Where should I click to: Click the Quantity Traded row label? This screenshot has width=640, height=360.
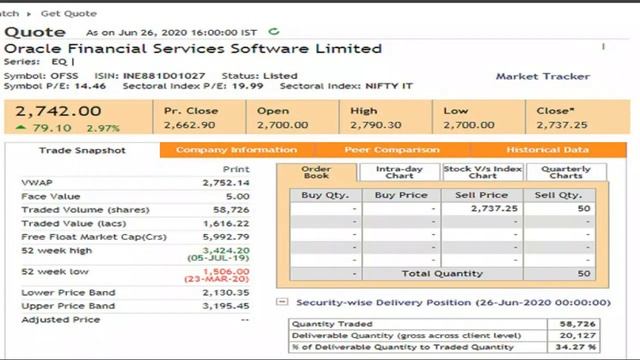click(332, 324)
